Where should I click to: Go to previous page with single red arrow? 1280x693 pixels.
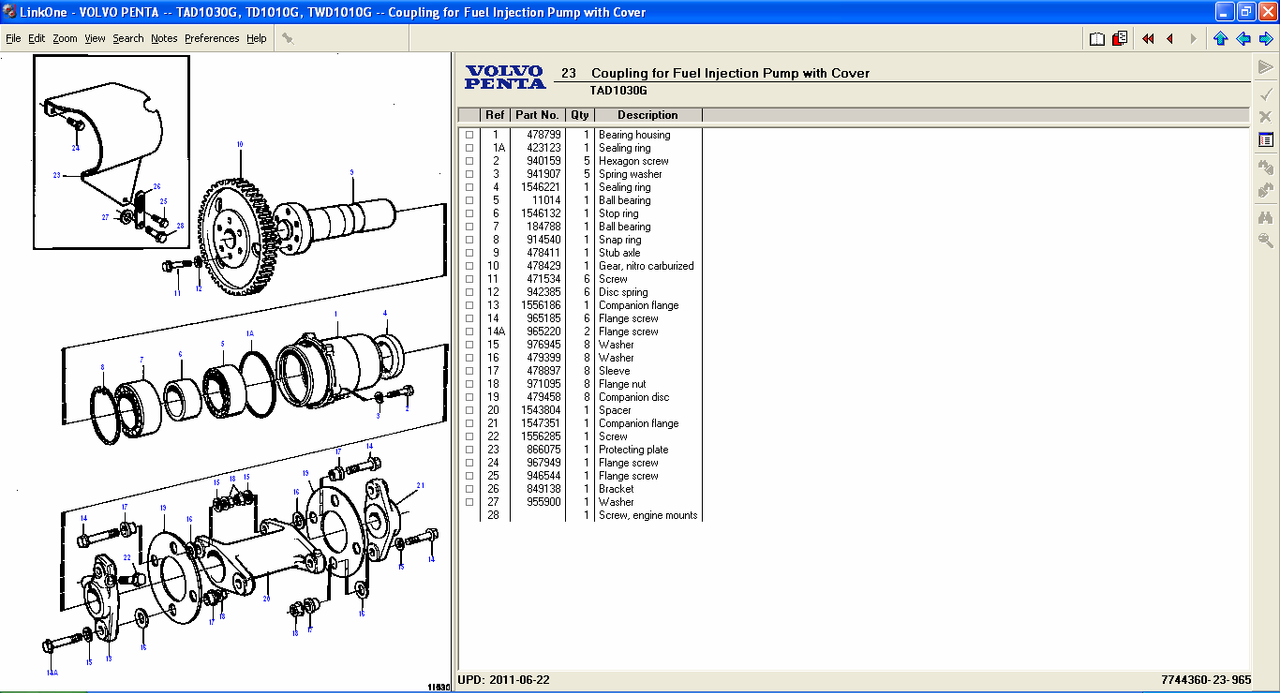[1169, 38]
